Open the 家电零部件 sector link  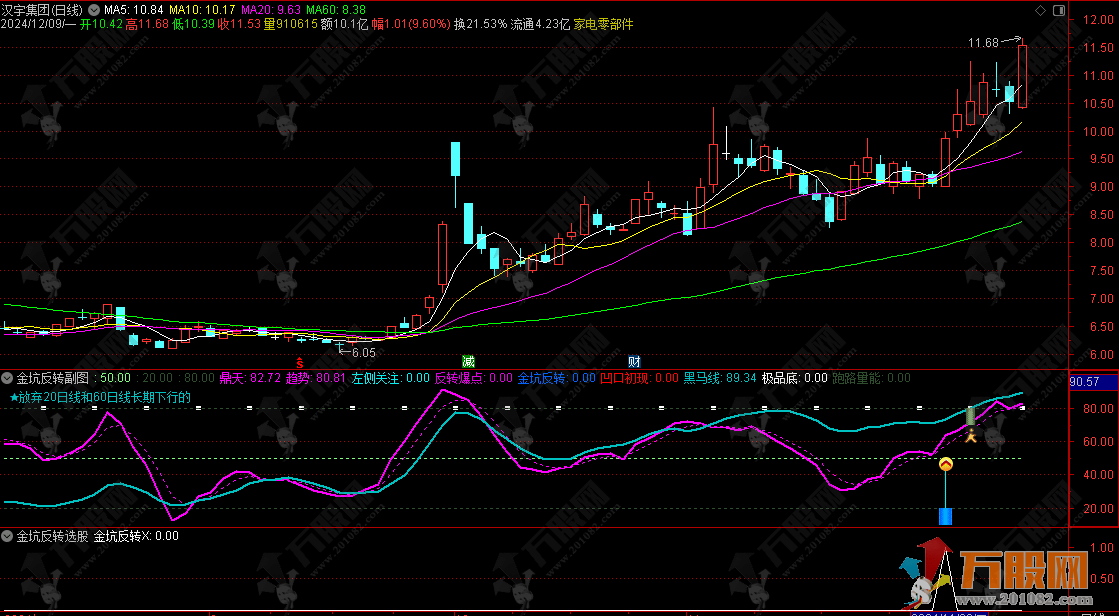click(604, 24)
